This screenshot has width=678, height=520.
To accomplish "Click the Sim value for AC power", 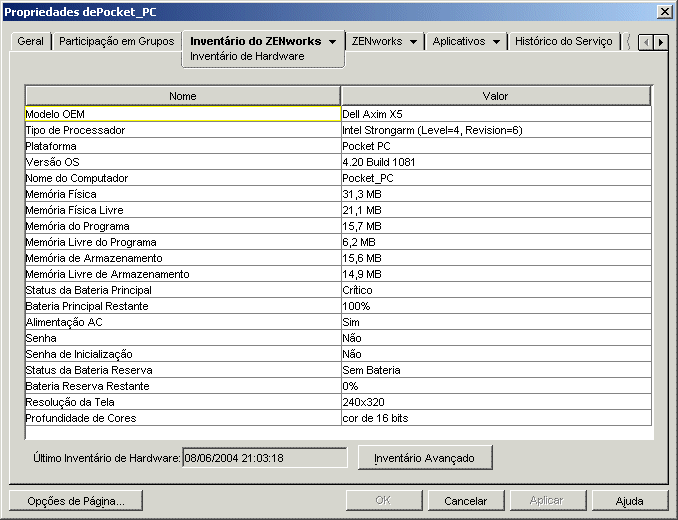I will pos(496,322).
